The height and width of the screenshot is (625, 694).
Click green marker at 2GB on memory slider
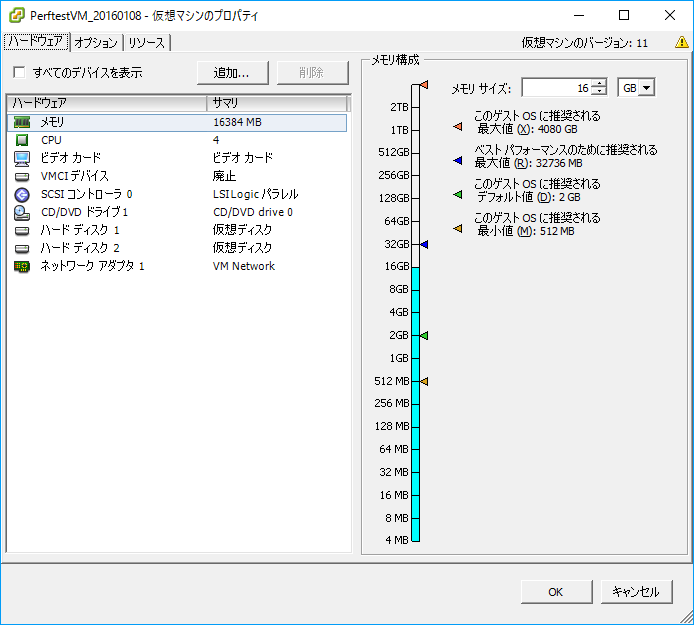pos(424,336)
